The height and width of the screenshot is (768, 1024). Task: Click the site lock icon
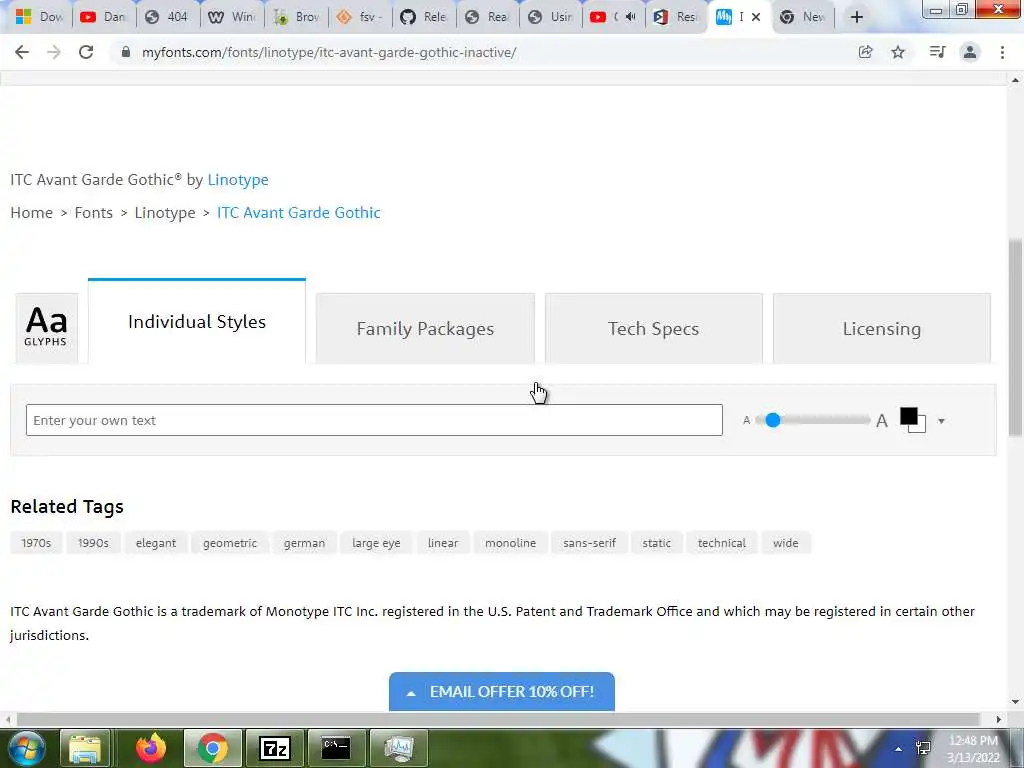125,52
